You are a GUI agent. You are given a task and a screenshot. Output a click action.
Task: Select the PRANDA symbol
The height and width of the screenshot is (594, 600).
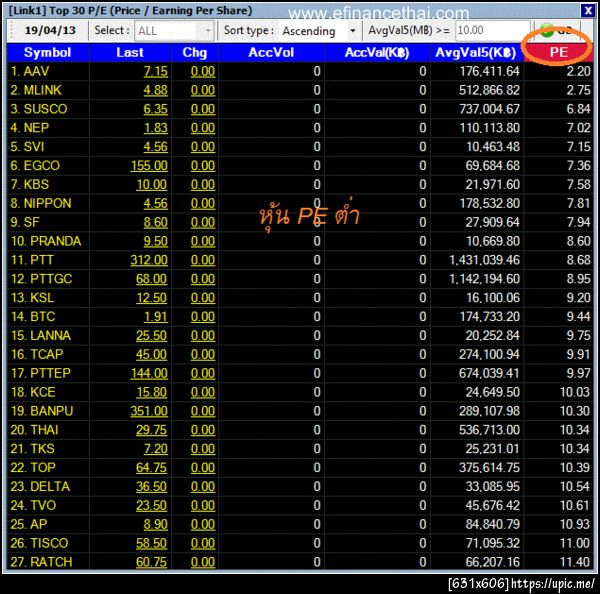tap(46, 241)
